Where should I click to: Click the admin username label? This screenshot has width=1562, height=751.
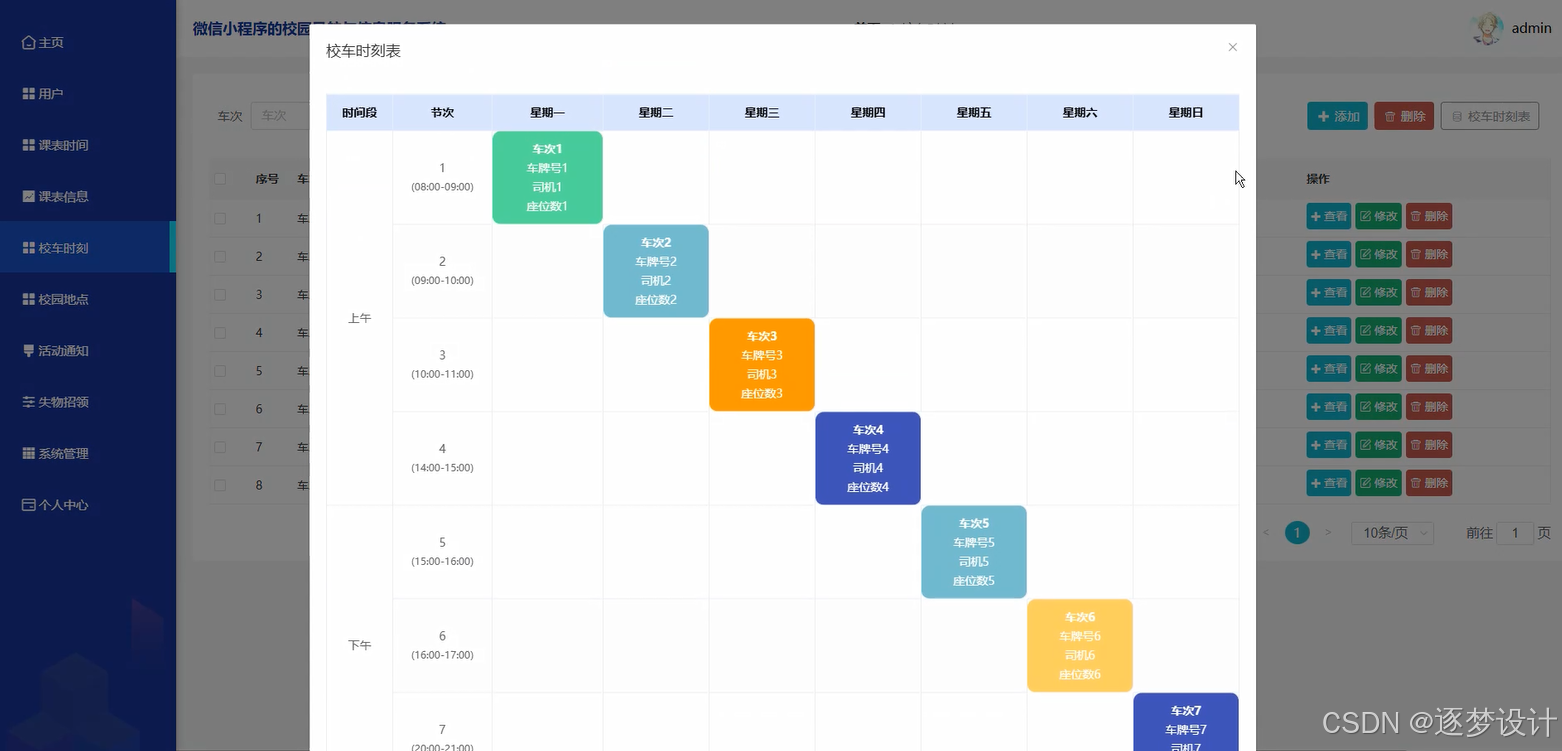coord(1531,28)
